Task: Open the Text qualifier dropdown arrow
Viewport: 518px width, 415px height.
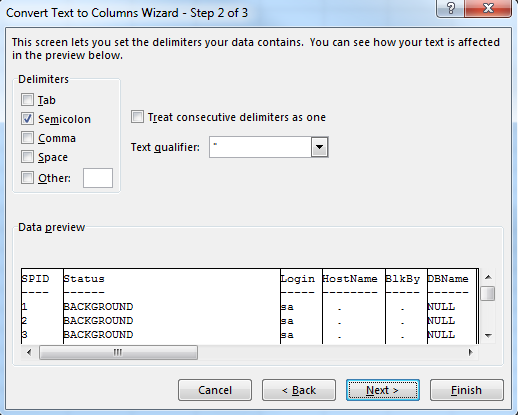Action: point(319,147)
